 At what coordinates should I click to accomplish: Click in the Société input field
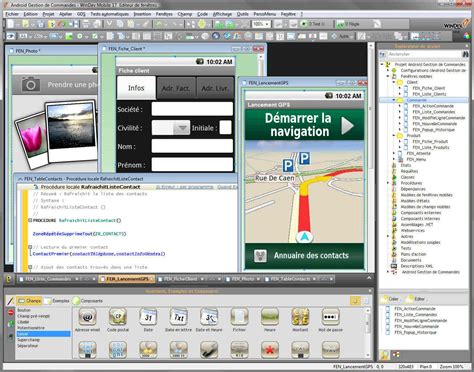point(192,109)
